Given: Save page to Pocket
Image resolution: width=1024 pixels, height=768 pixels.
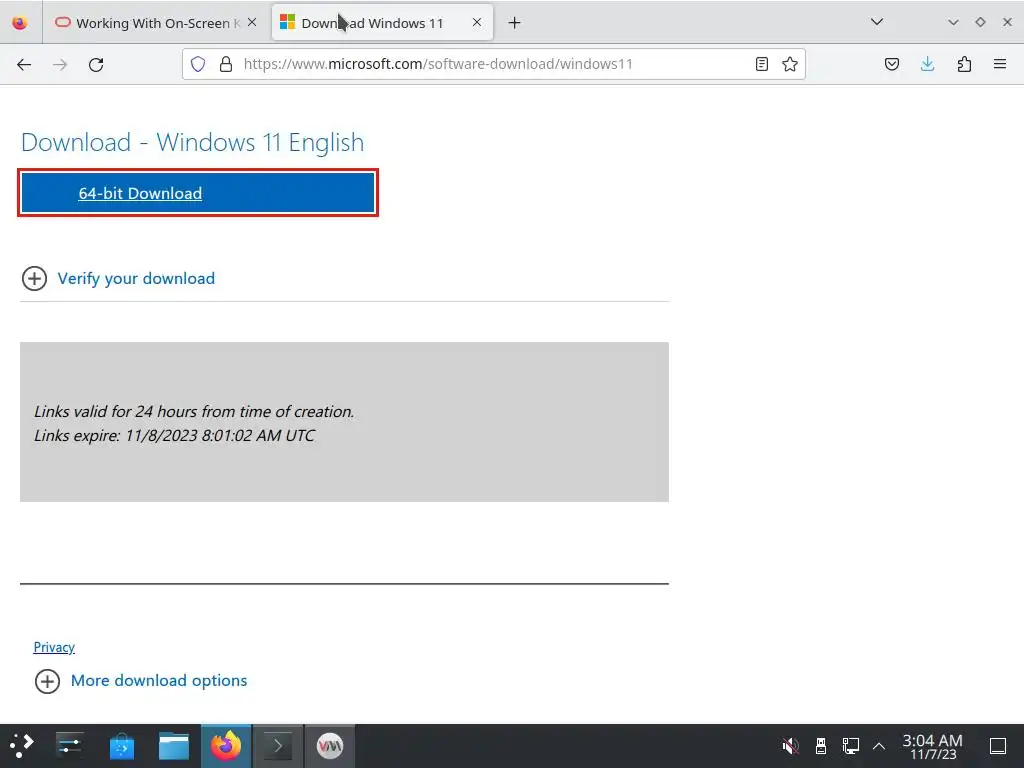Looking at the screenshot, I should 891,64.
